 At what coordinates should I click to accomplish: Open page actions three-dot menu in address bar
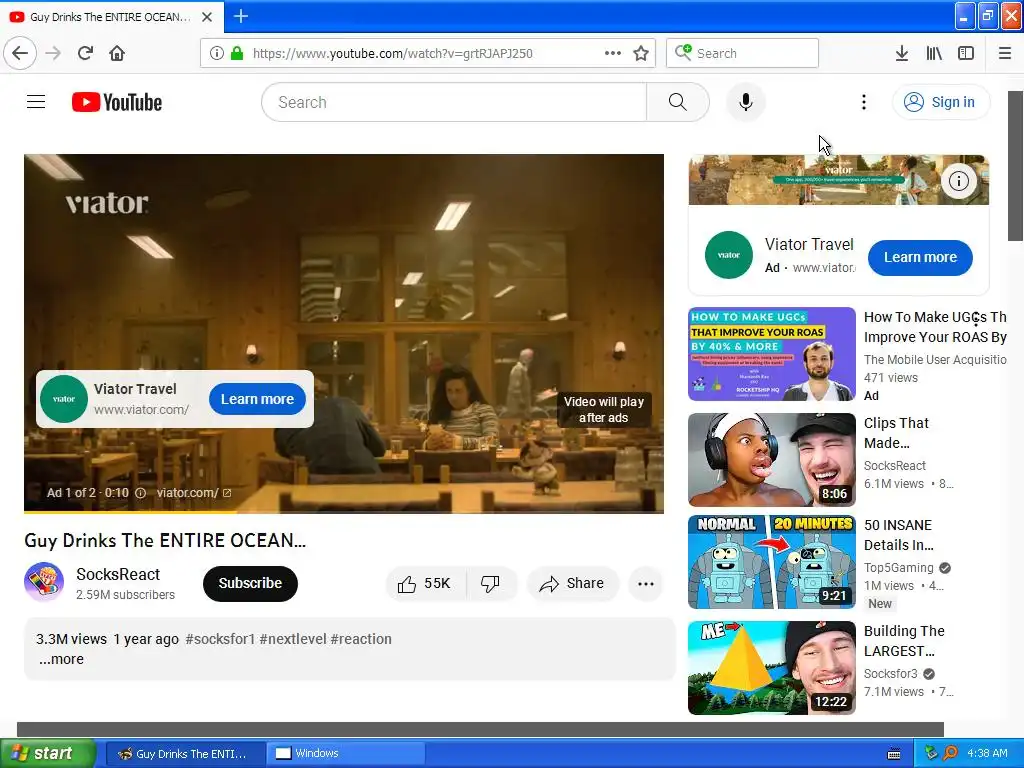(613, 53)
